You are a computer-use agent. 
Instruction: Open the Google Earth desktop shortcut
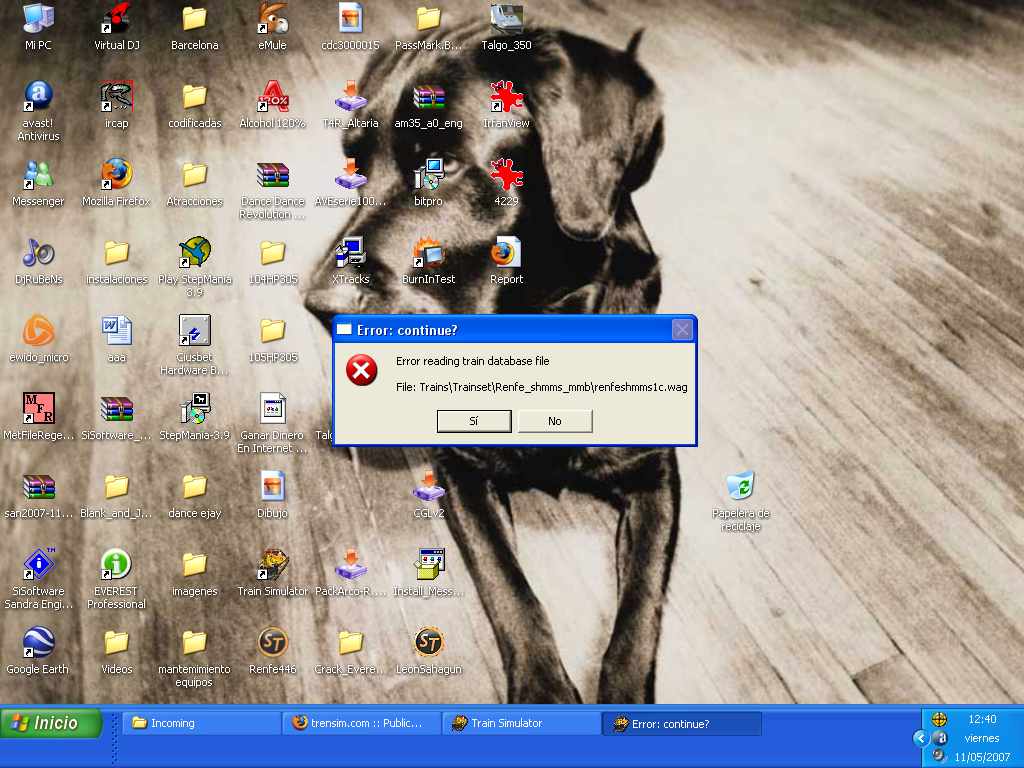pos(38,643)
